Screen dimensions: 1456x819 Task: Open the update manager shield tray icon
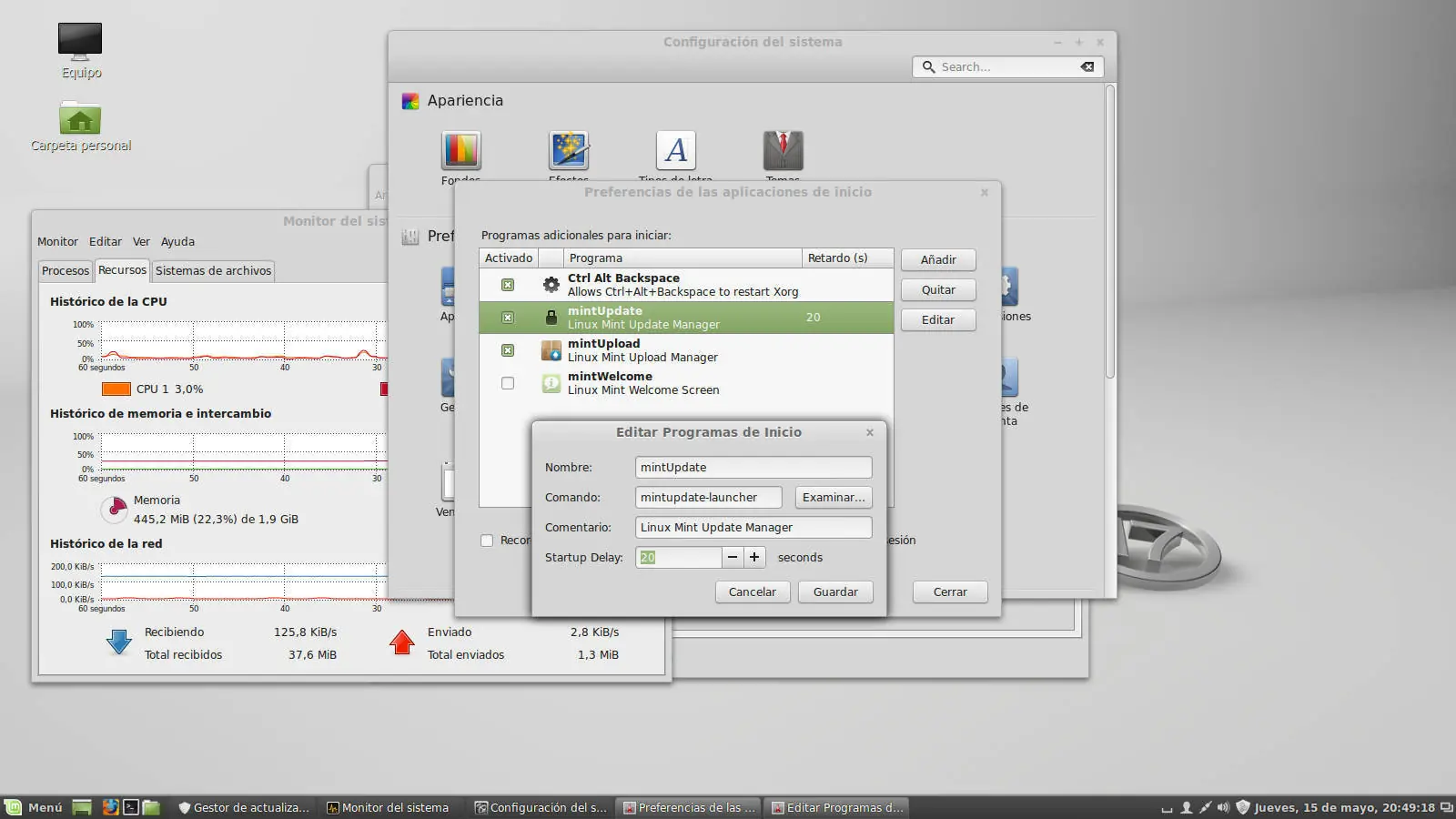[x=1242, y=807]
